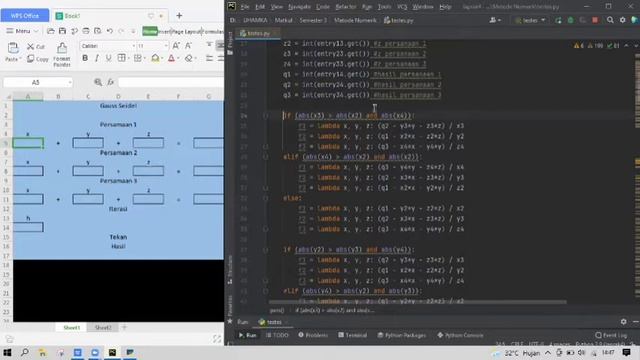Screen dimensions: 640x360
Task: Stop the running program in PyCharm
Action: click(x=595, y=20)
